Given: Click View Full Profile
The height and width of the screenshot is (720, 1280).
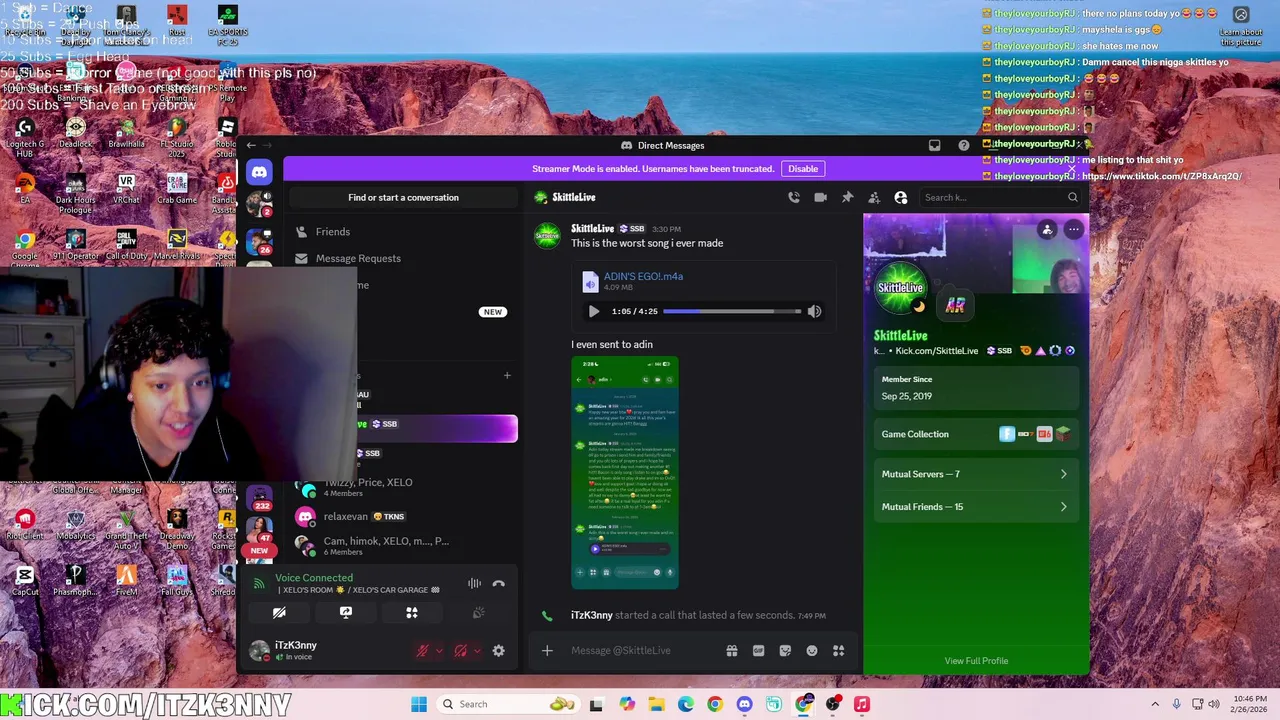Looking at the screenshot, I should (x=976, y=661).
